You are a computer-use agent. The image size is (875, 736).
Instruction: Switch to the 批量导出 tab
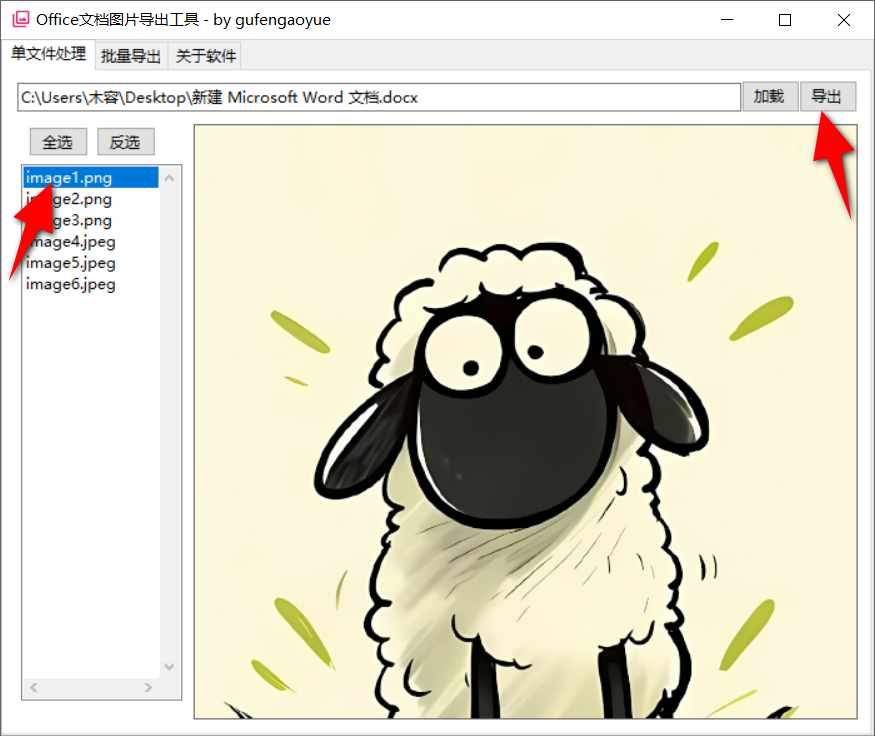[131, 56]
